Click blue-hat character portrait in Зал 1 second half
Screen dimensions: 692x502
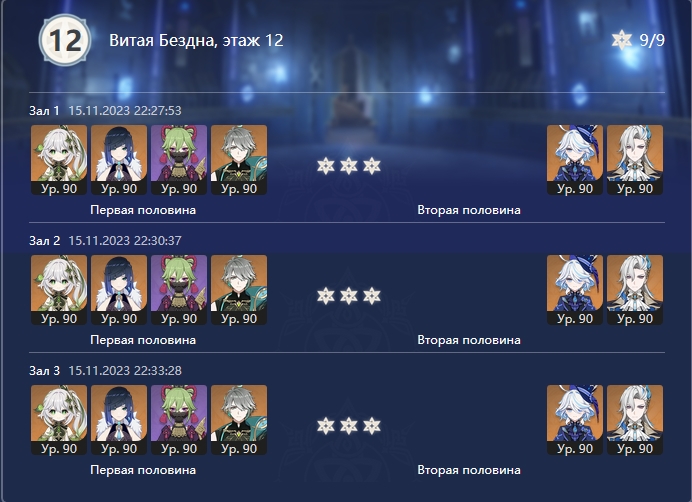point(575,160)
